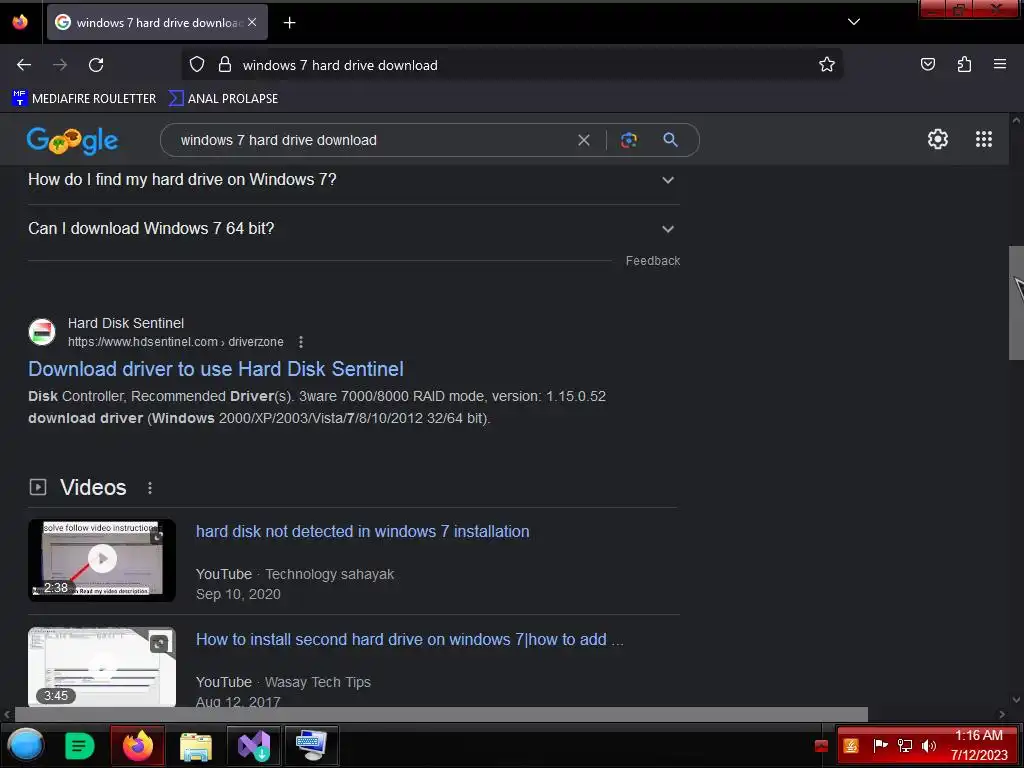The height and width of the screenshot is (768, 1024).
Task: Click the horizontal scrollbar thumb
Action: pyautogui.click(x=441, y=714)
